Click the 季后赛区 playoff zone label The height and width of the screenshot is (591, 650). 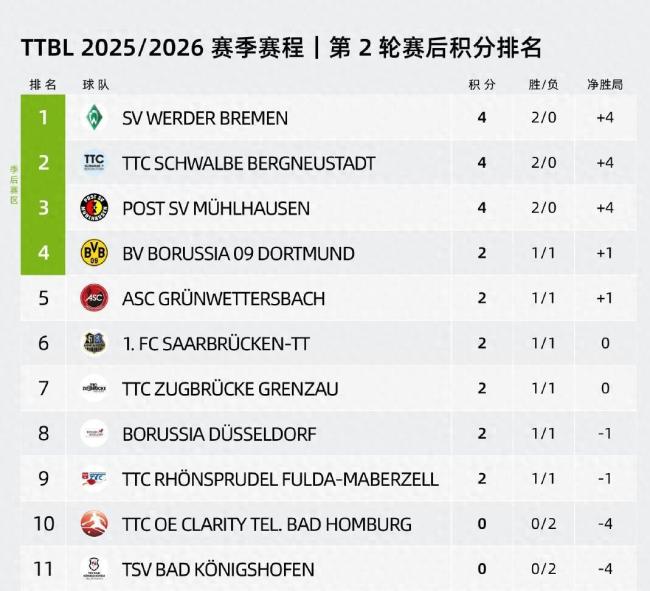click(x=14, y=185)
